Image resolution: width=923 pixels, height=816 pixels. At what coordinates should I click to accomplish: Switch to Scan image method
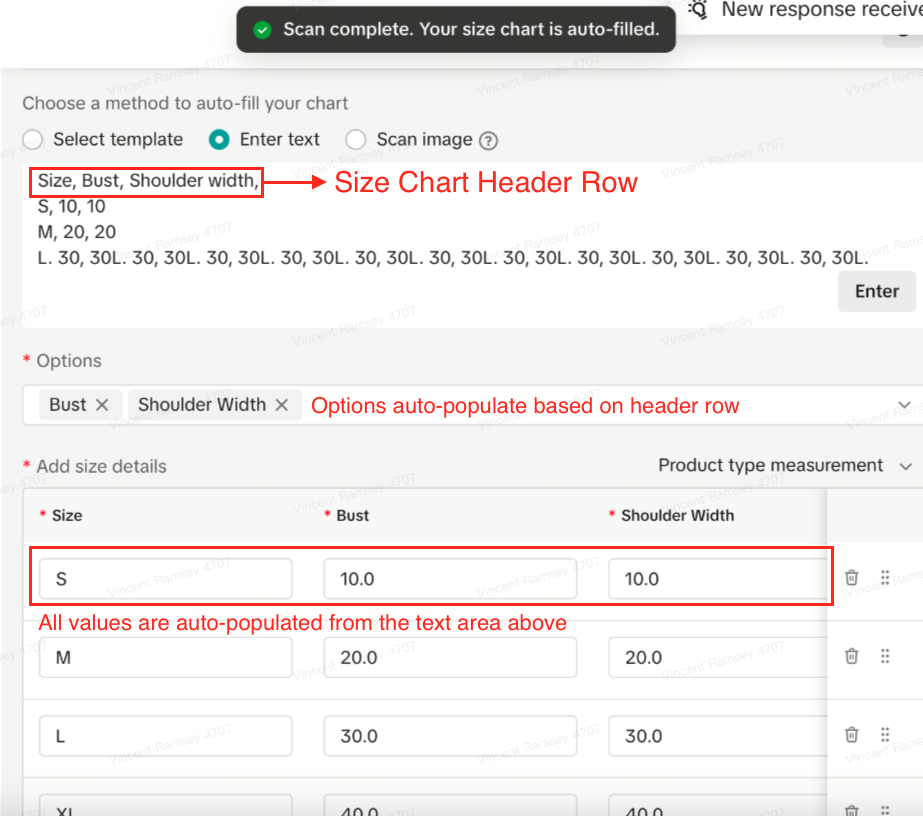[356, 140]
